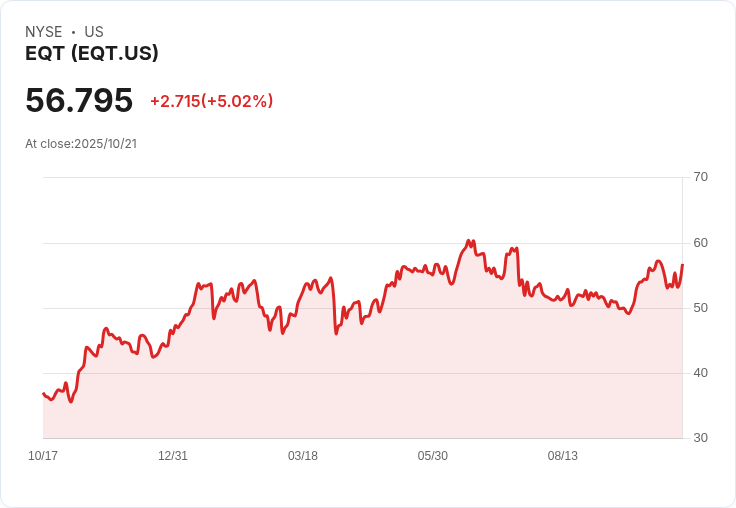Click the 08/13 date on time axis

click(x=563, y=456)
